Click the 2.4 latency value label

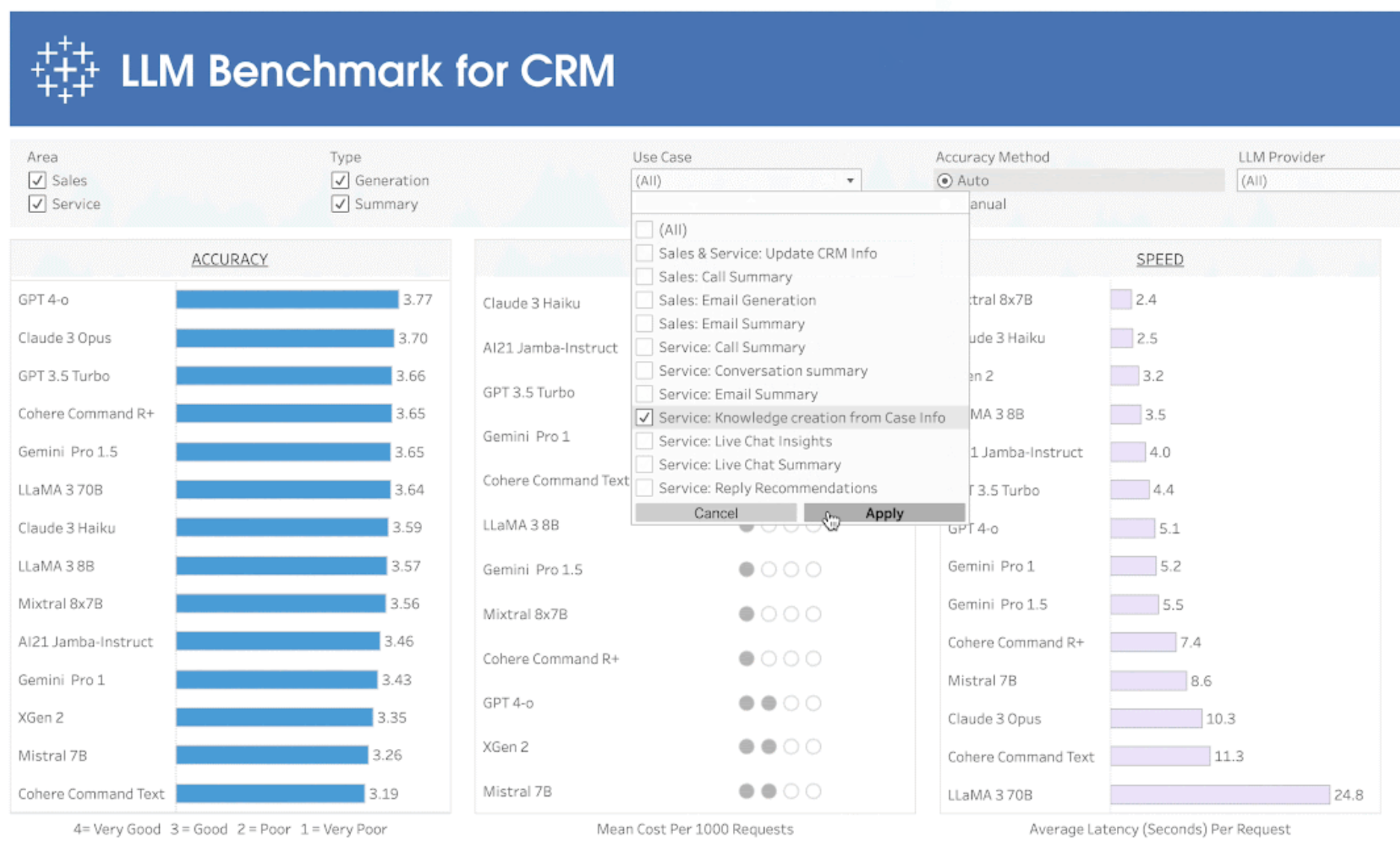(1145, 300)
